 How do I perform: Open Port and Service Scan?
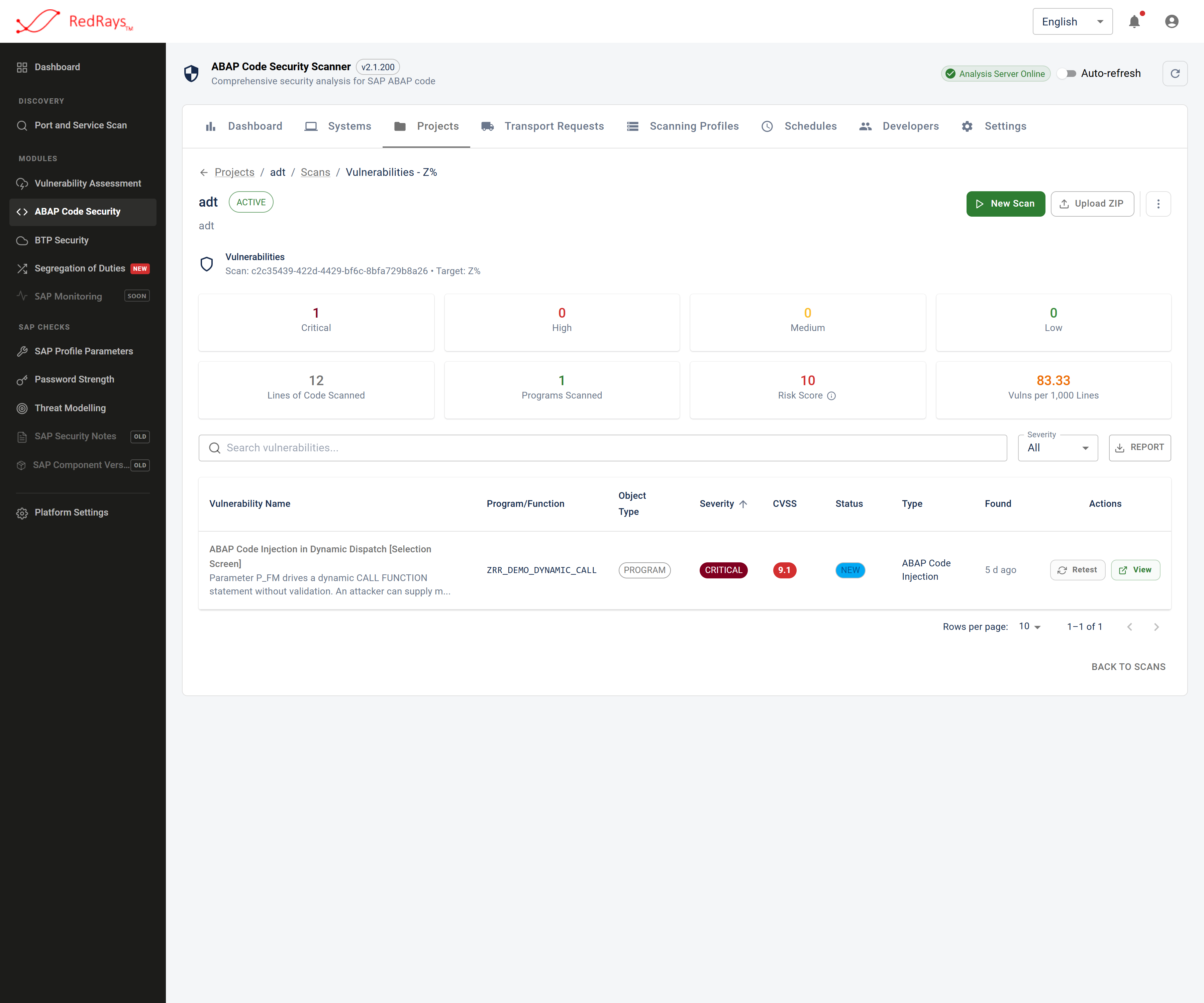click(x=83, y=125)
